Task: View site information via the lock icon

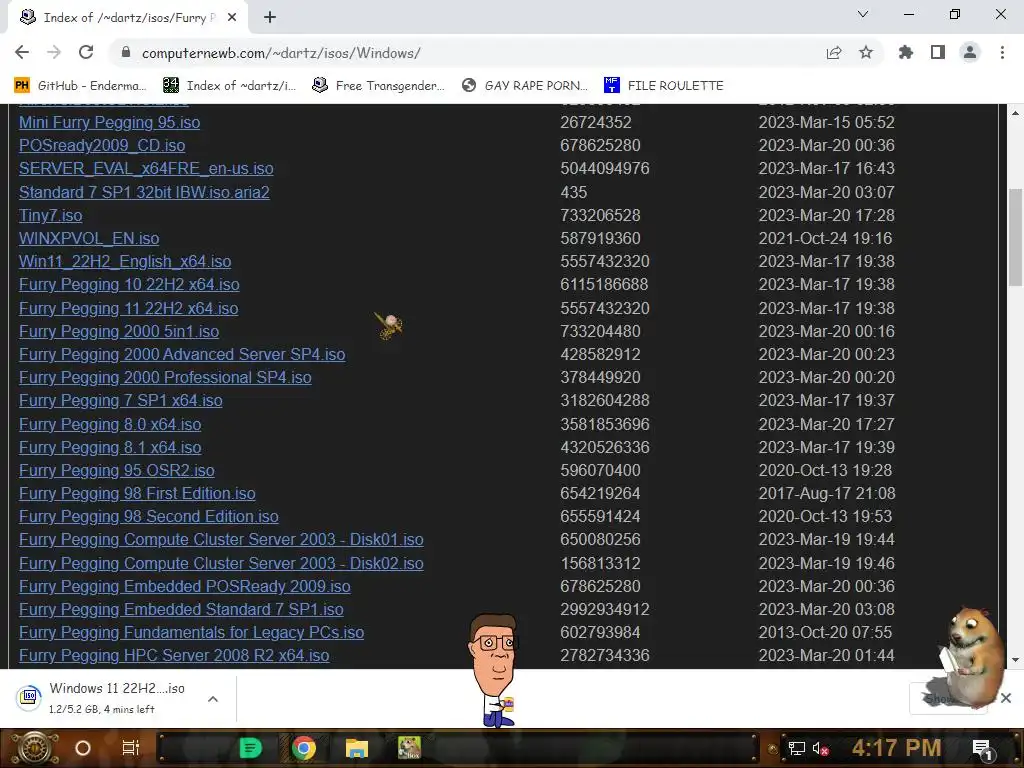Action: point(126,52)
